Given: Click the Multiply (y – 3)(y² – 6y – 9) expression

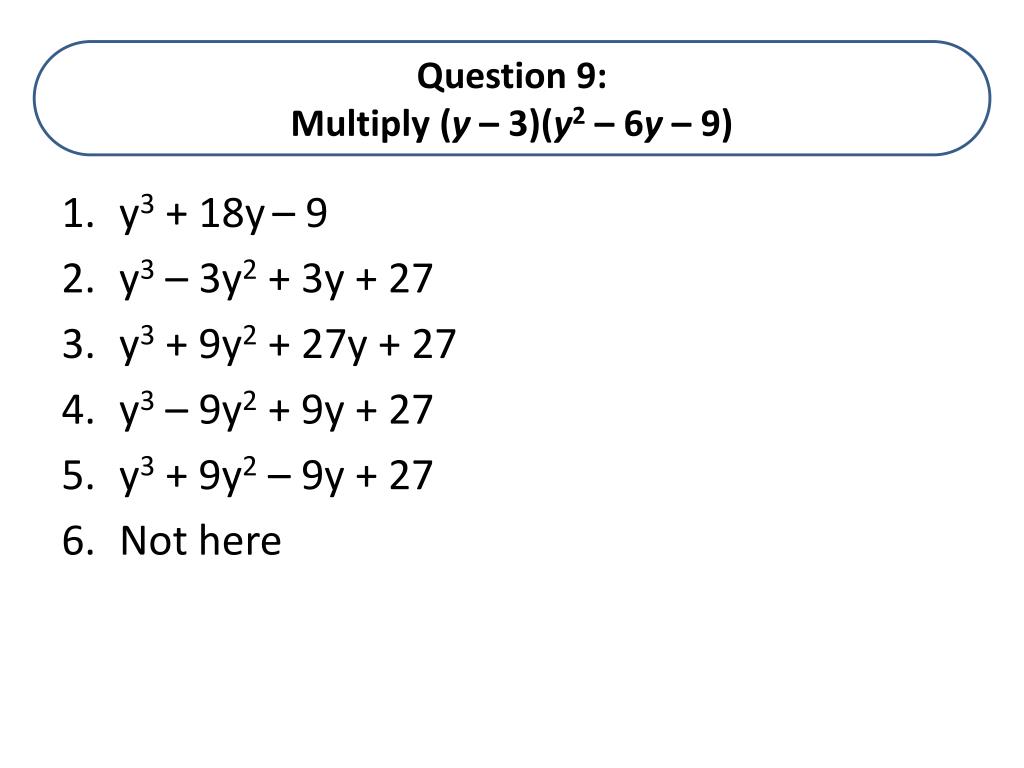Looking at the screenshot, I should tap(512, 123).
